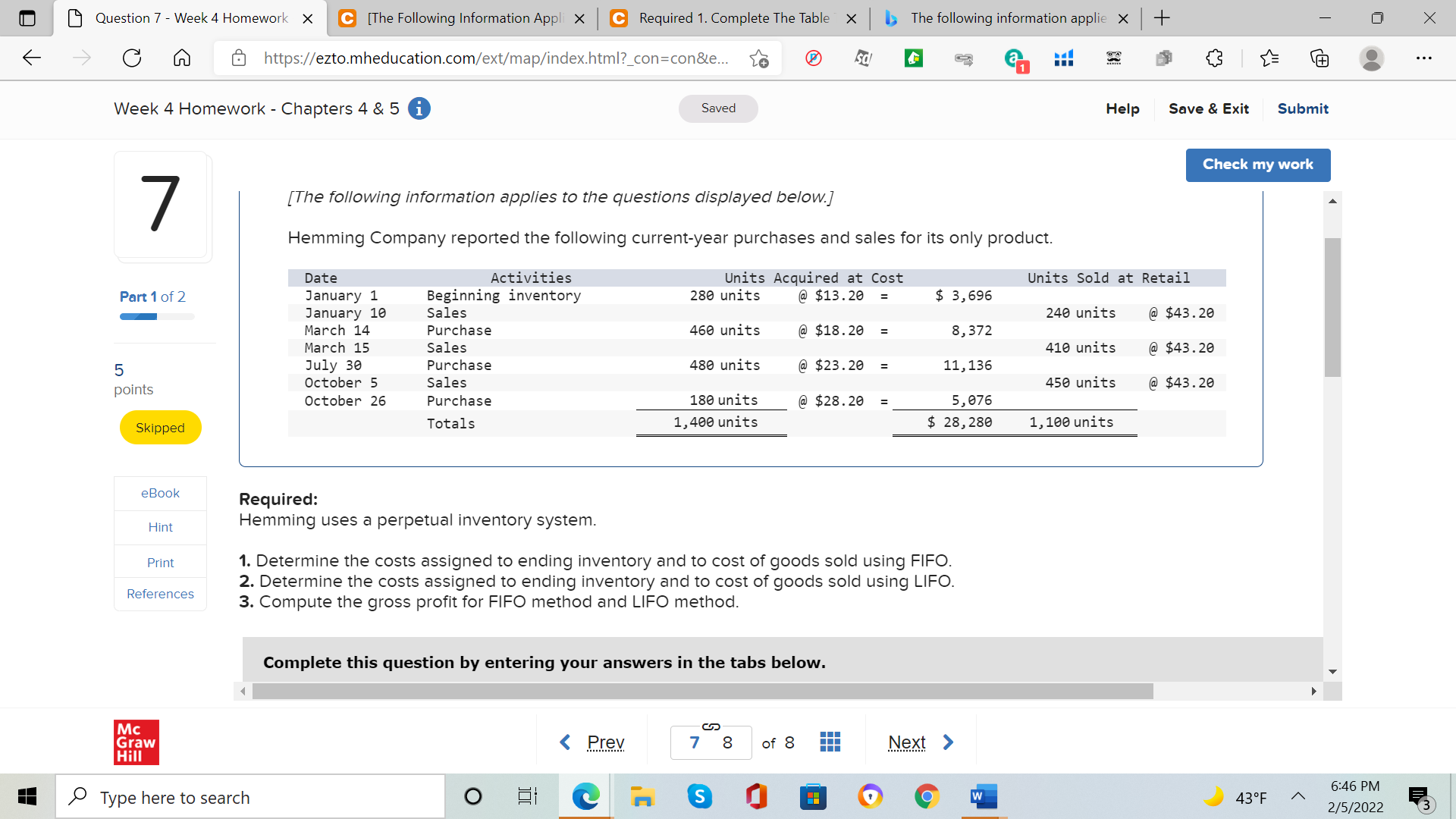
Task: Open the Favorites star list icon
Action: coord(1269,58)
